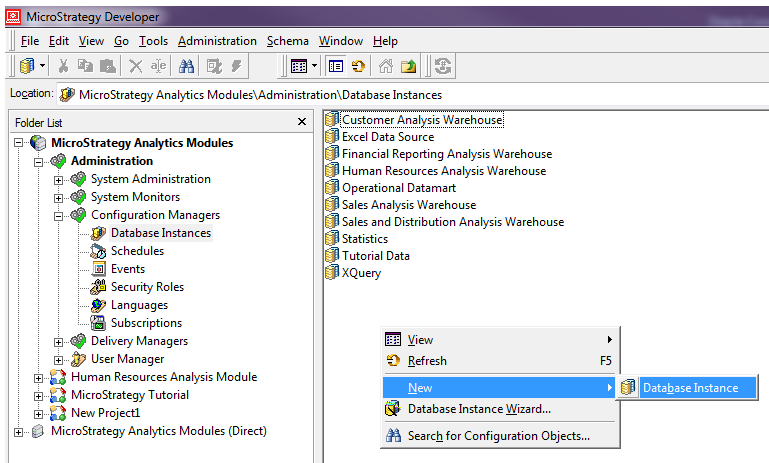Click the Refresh toolbar icon
The height and width of the screenshot is (463, 769).
pos(357,66)
